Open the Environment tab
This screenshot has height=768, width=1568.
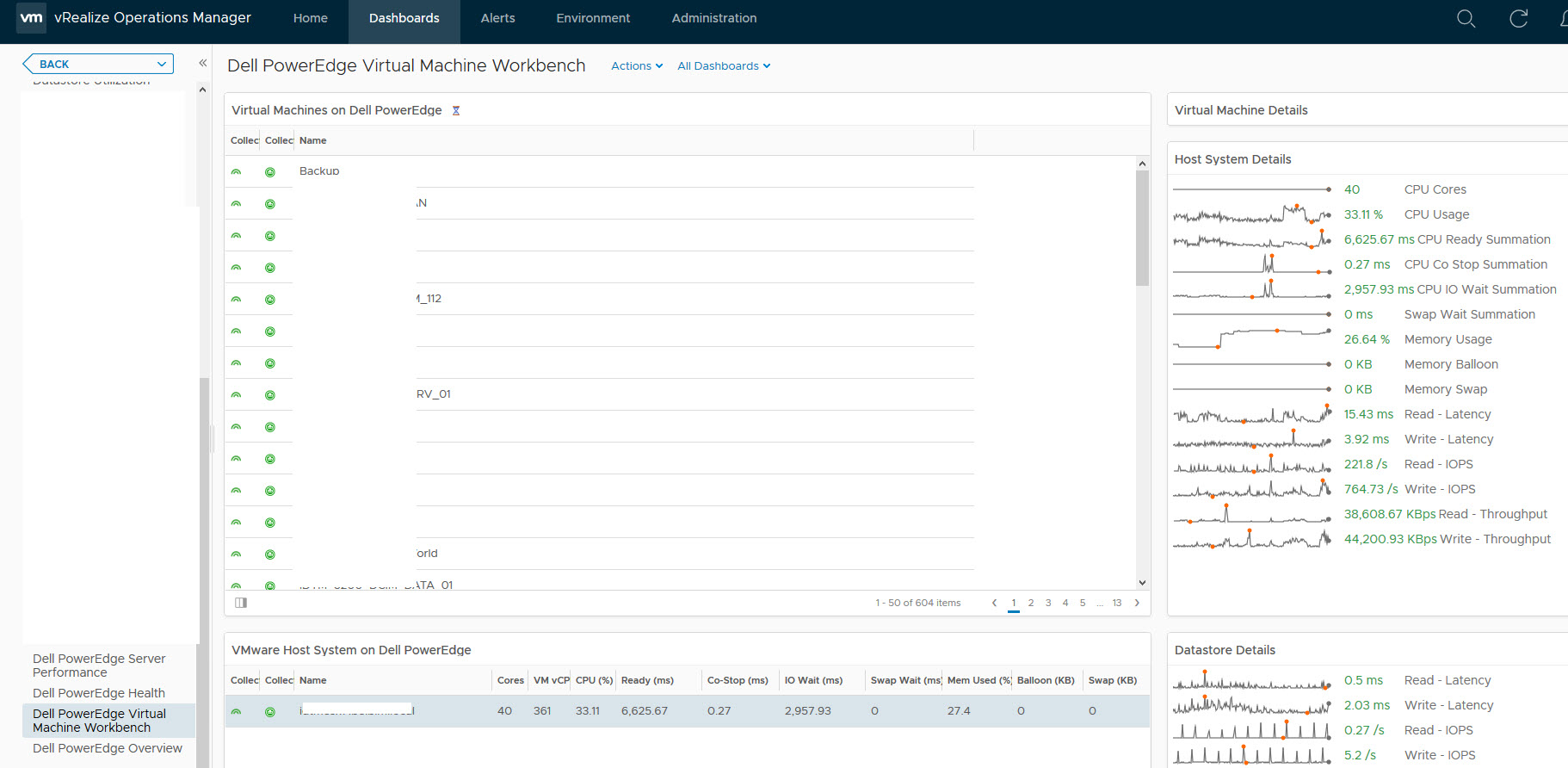pyautogui.click(x=593, y=18)
